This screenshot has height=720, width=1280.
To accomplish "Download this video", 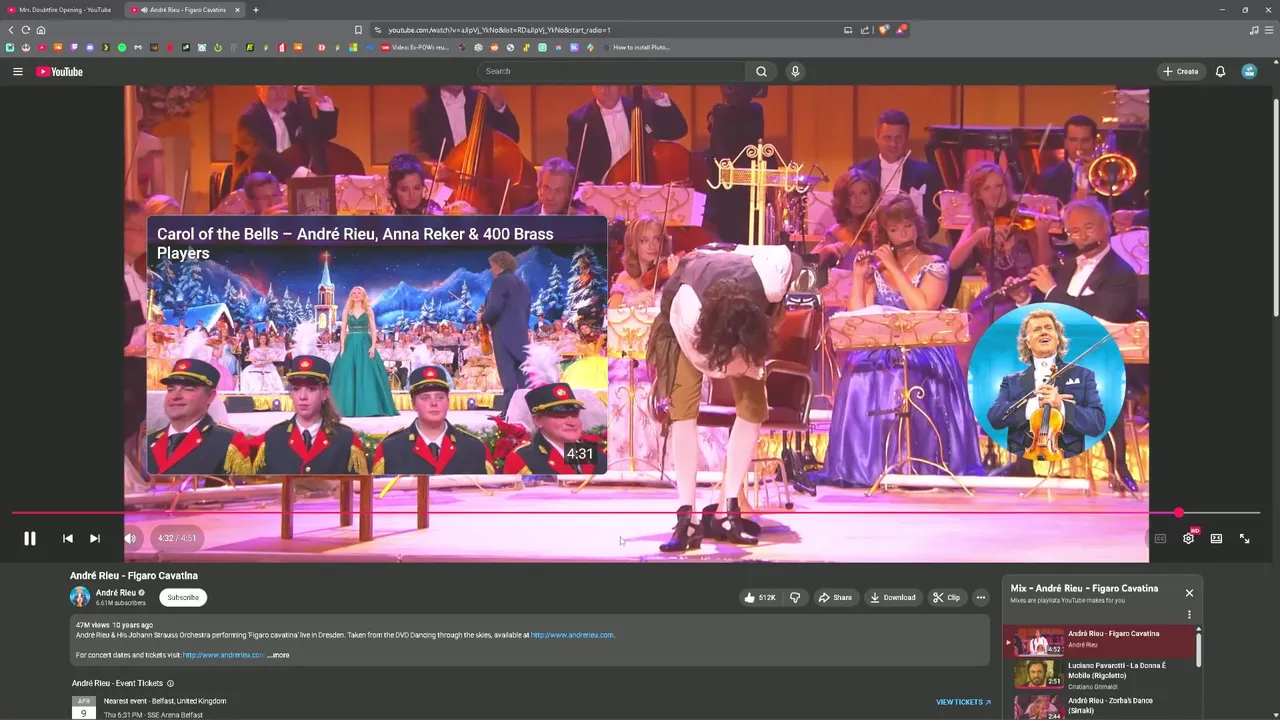I will click(893, 597).
